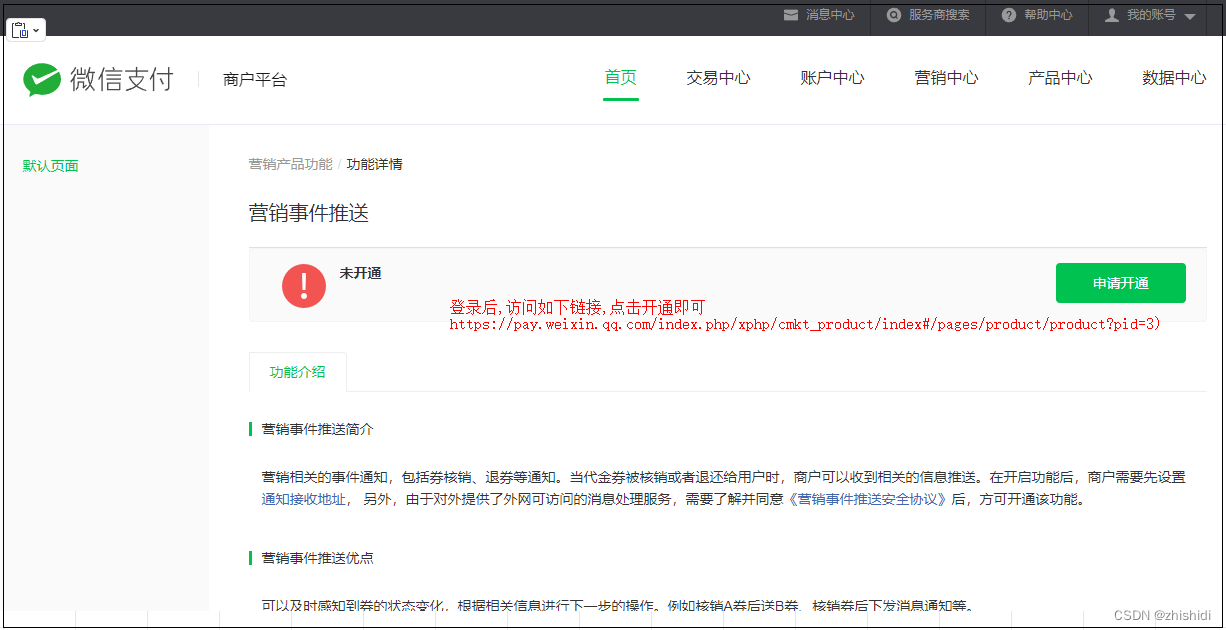Open the 通知接收地址 link
This screenshot has height=630, width=1226.
pos(304,499)
